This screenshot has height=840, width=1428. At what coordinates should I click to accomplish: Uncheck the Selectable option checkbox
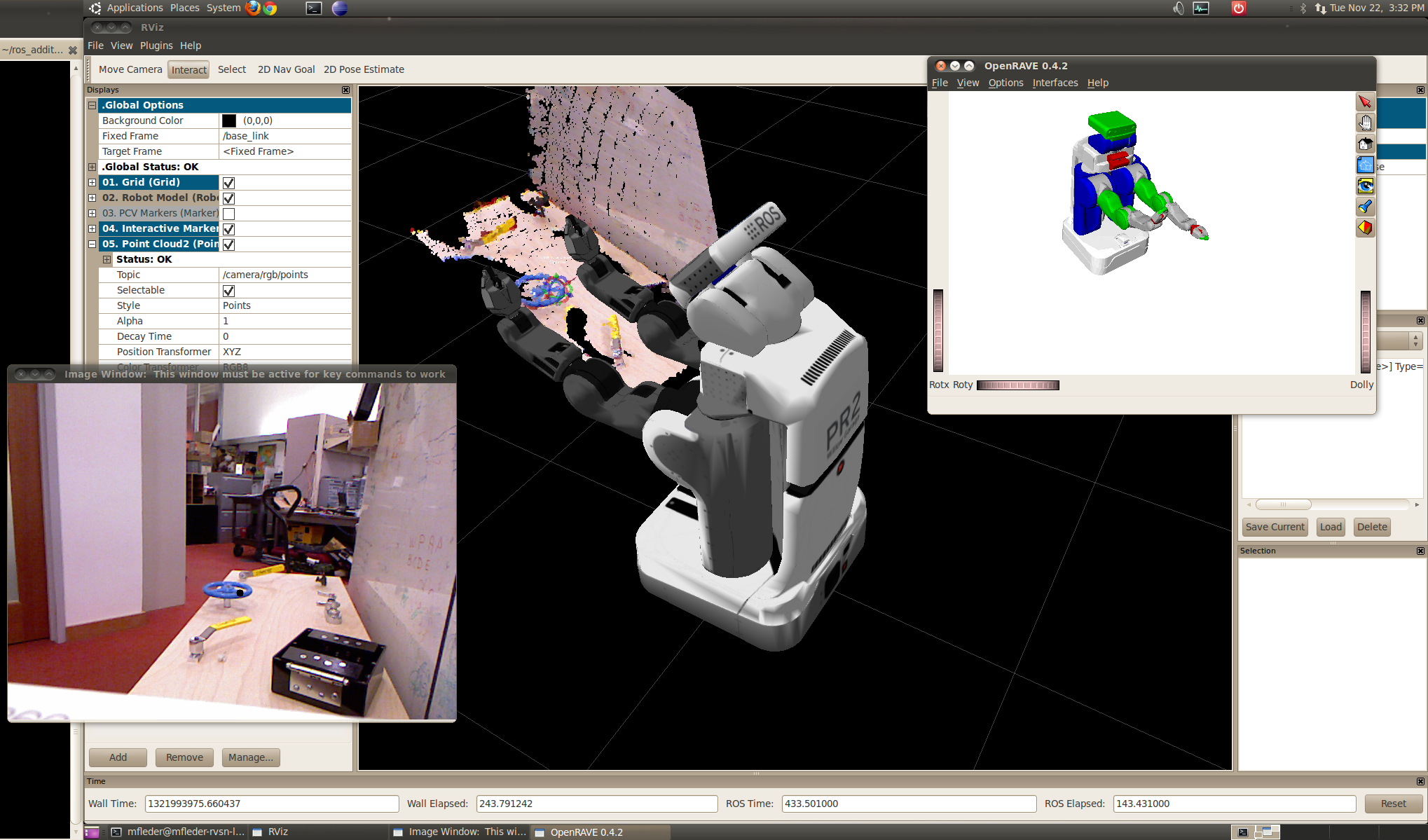pos(228,291)
